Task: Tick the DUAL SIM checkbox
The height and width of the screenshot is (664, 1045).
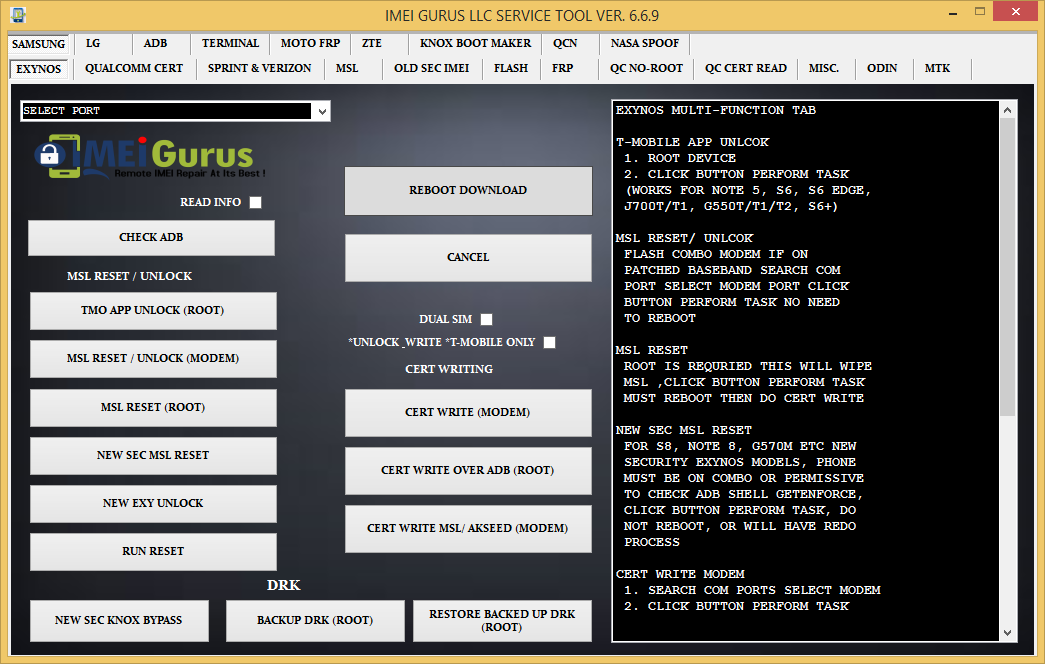Action: point(487,319)
